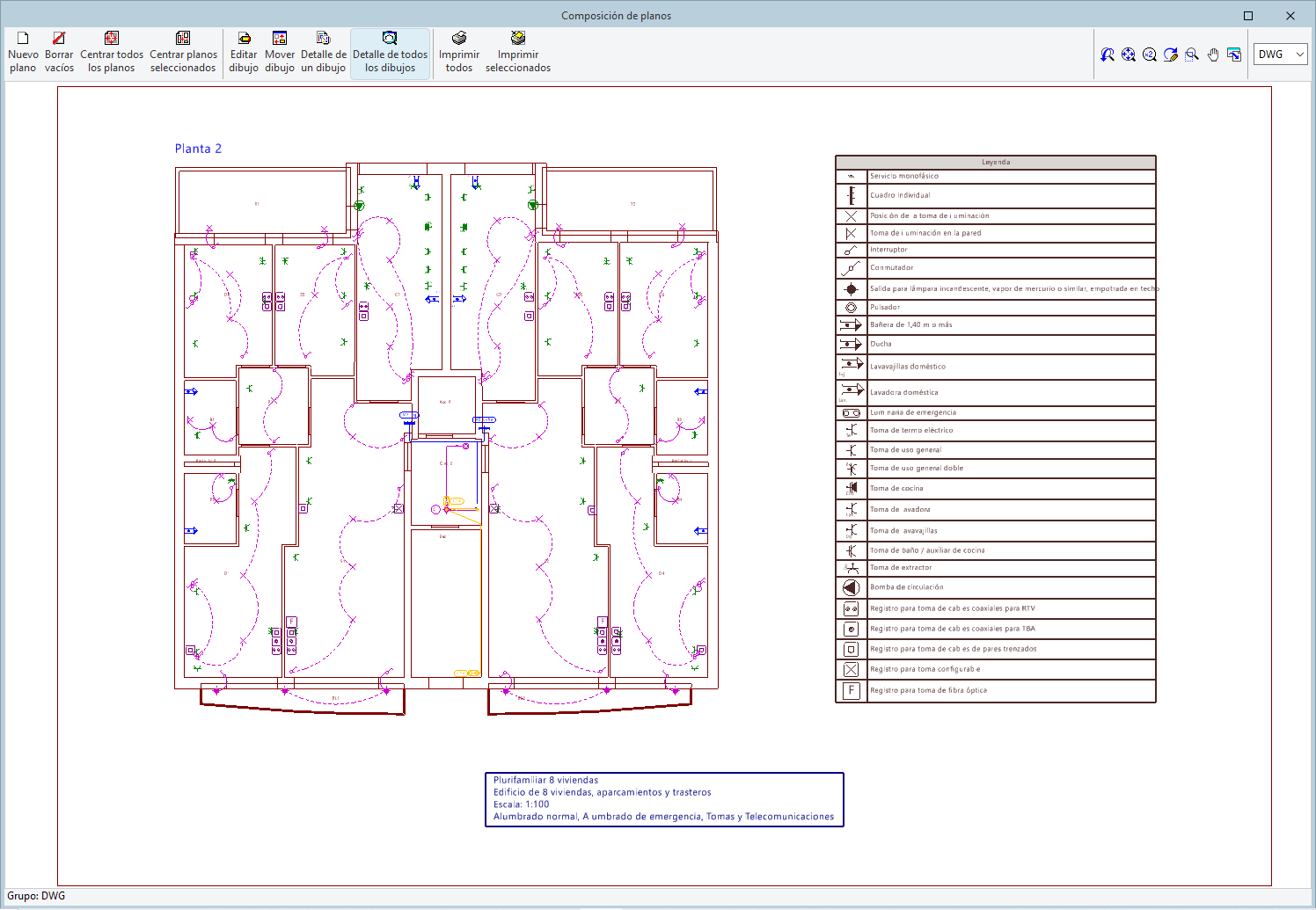Click Imprimir seleccionados
This screenshot has width=1316, height=910.
point(518,54)
